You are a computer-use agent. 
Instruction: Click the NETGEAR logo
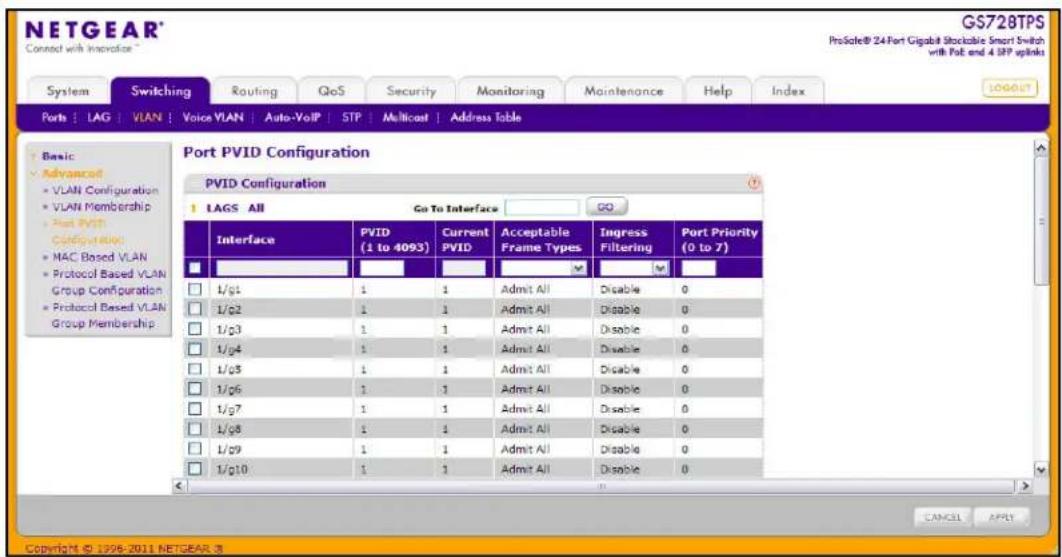[93, 30]
